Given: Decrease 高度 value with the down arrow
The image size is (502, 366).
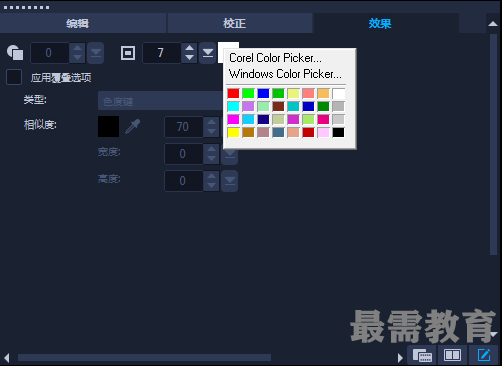Looking at the screenshot, I should pos(211,186).
